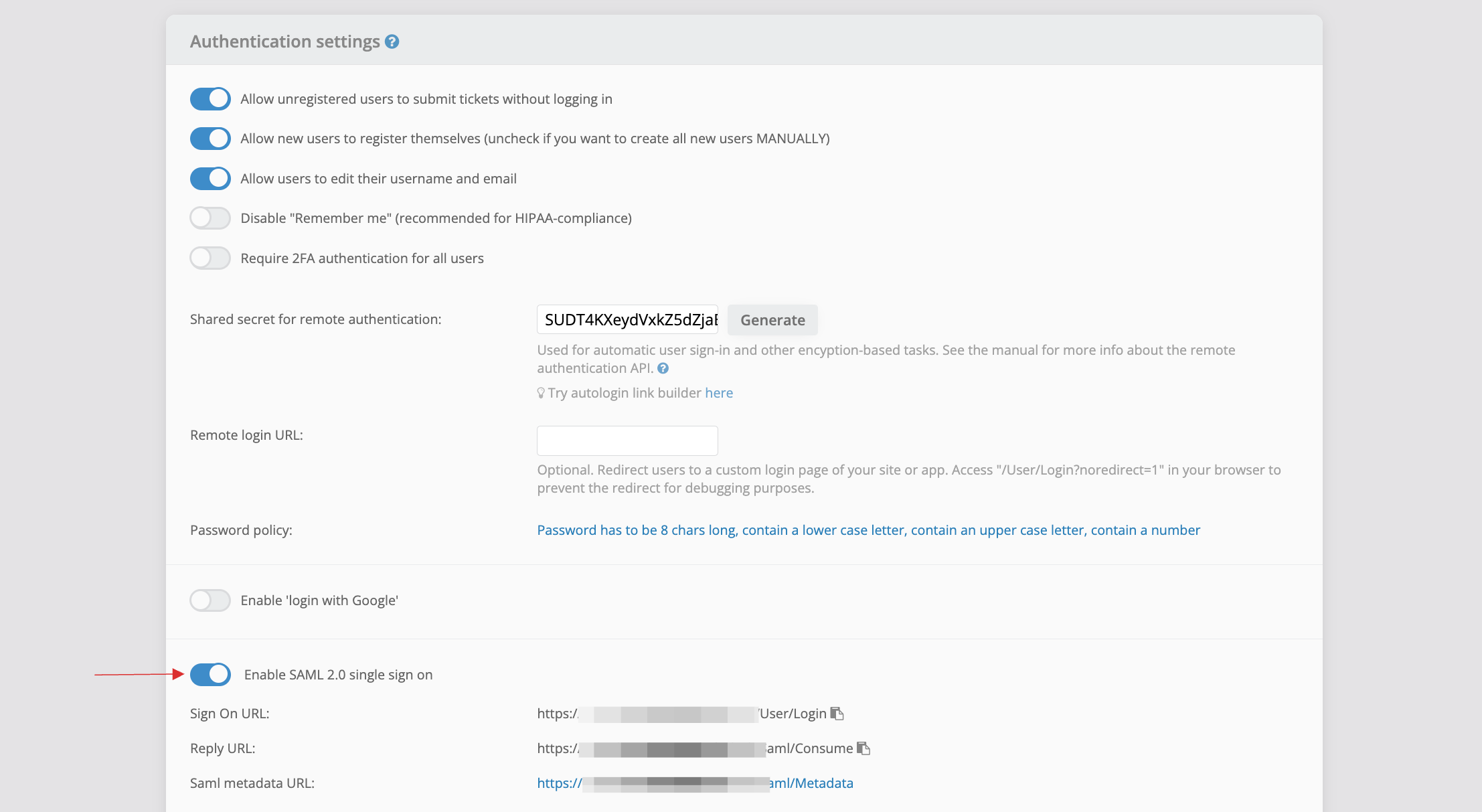Click help icon after remote authentication API text
The image size is (1482, 812).
click(663, 368)
